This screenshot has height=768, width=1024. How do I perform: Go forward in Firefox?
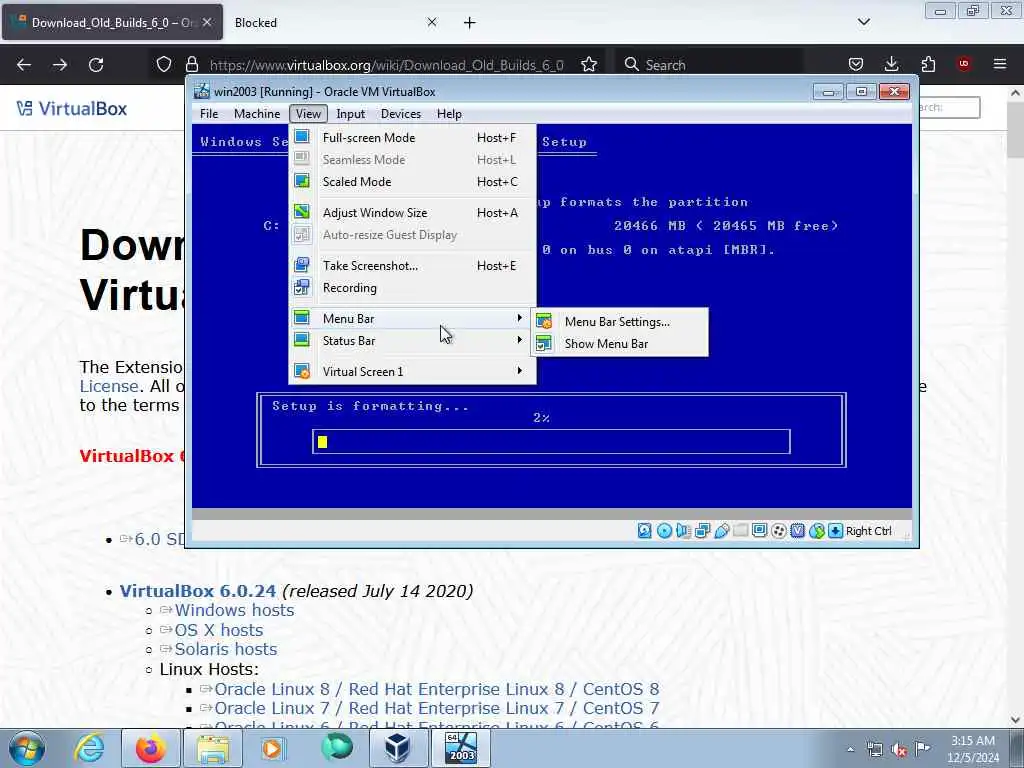pos(60,65)
